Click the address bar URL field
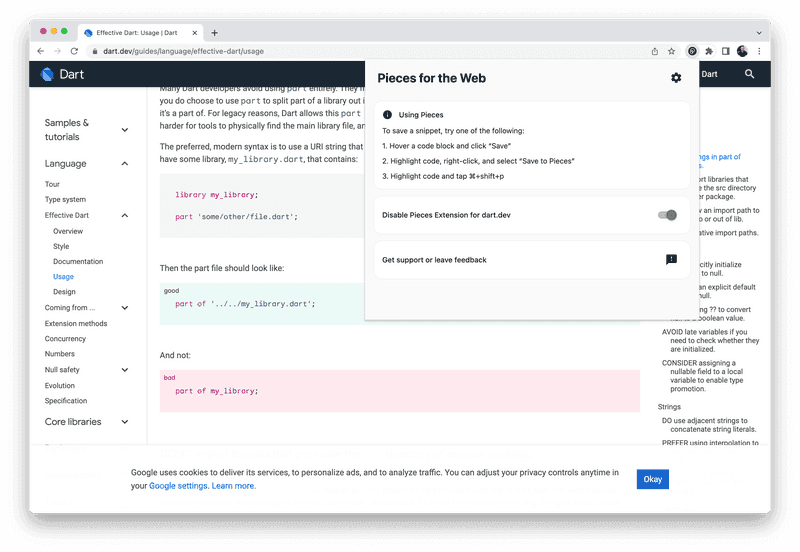This screenshot has height=552, width=800. point(367,51)
